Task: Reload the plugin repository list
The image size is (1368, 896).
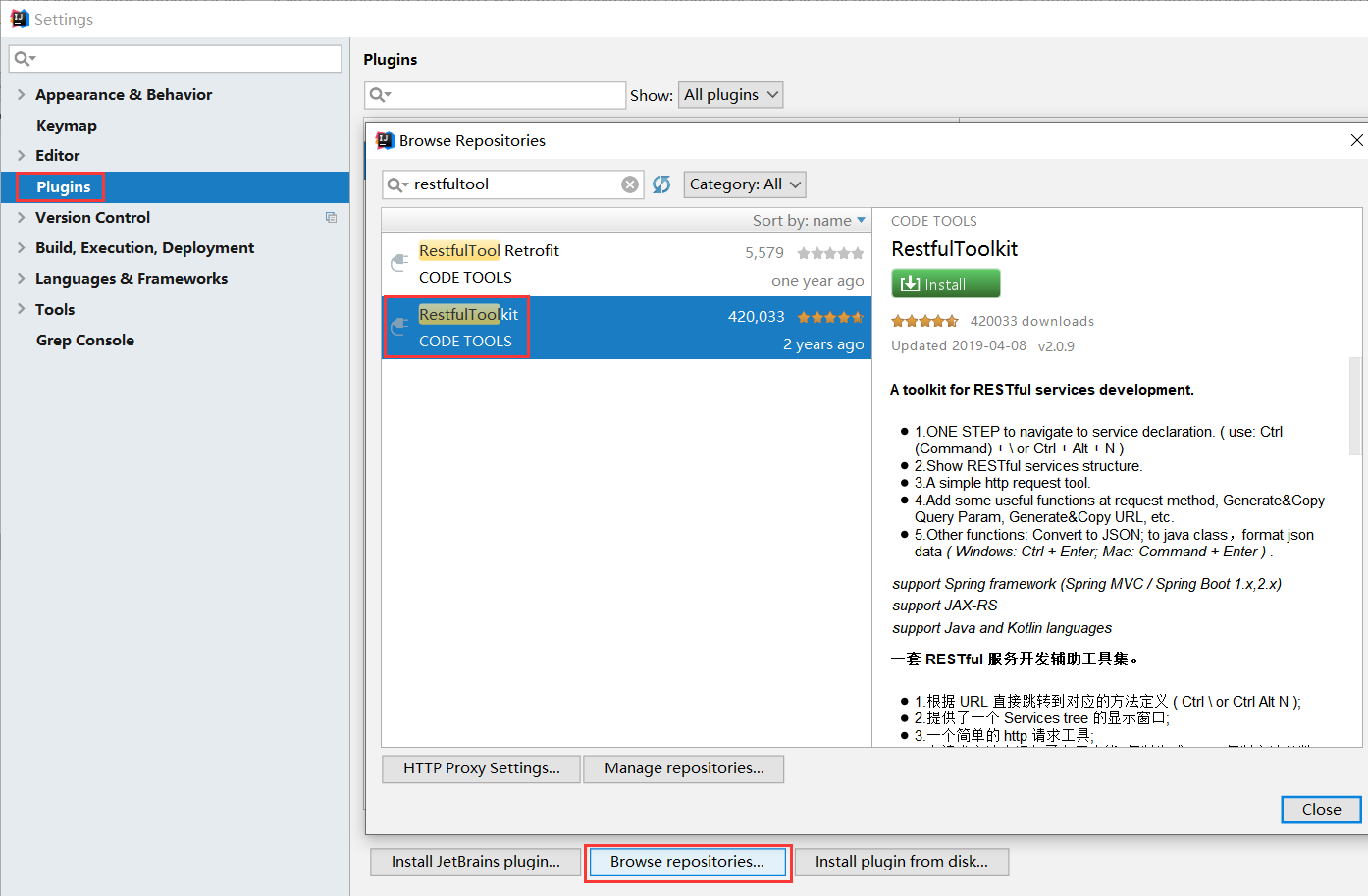Action: pyautogui.click(x=661, y=184)
